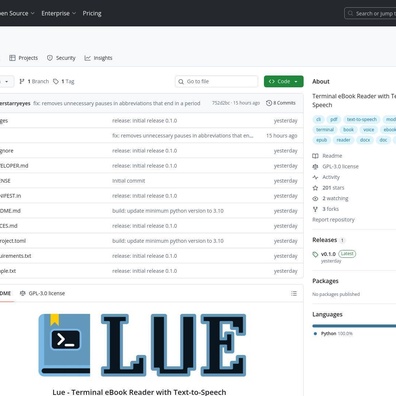The height and width of the screenshot is (396, 396).
Task: Click the tag icon beside 1 Tag
Action: pyautogui.click(x=56, y=81)
